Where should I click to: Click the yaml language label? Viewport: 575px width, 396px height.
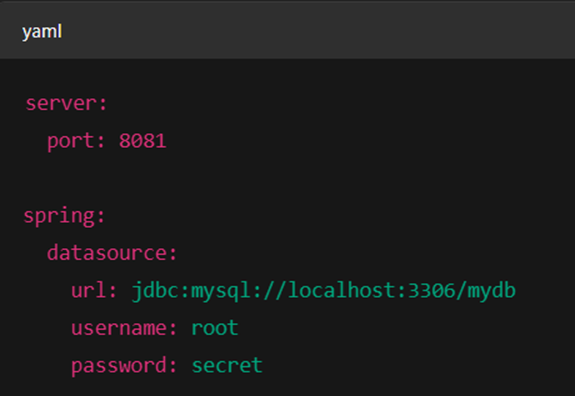tap(42, 32)
